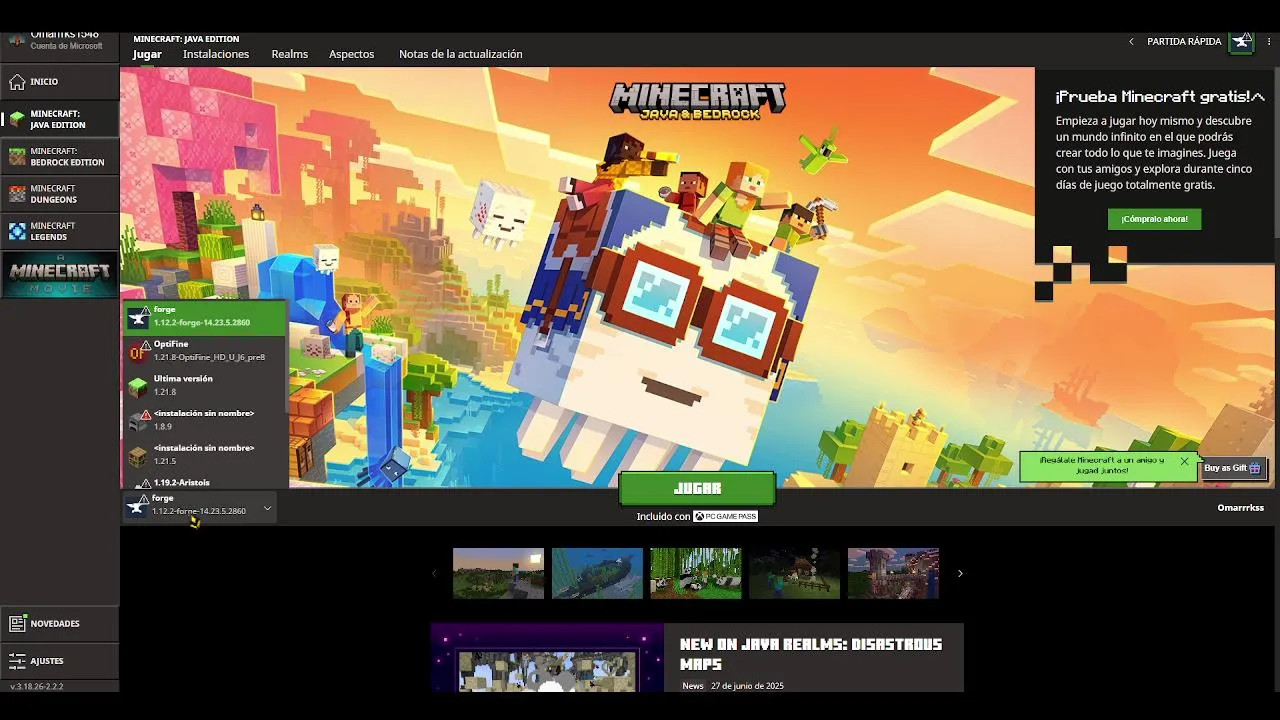Click the furnace icon for 1.8.9

[138, 421]
